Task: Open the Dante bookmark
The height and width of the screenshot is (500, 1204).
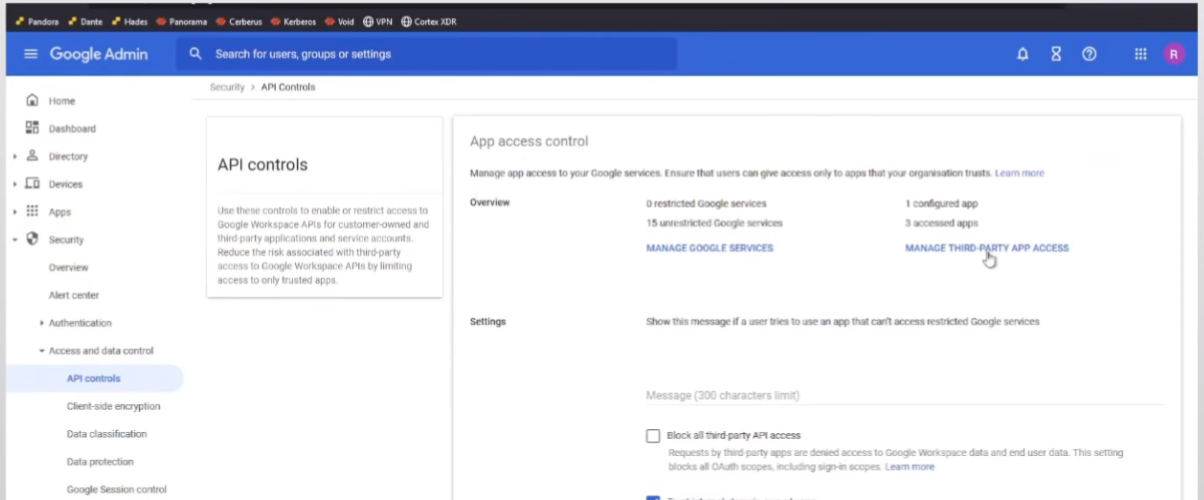Action: coord(85,21)
